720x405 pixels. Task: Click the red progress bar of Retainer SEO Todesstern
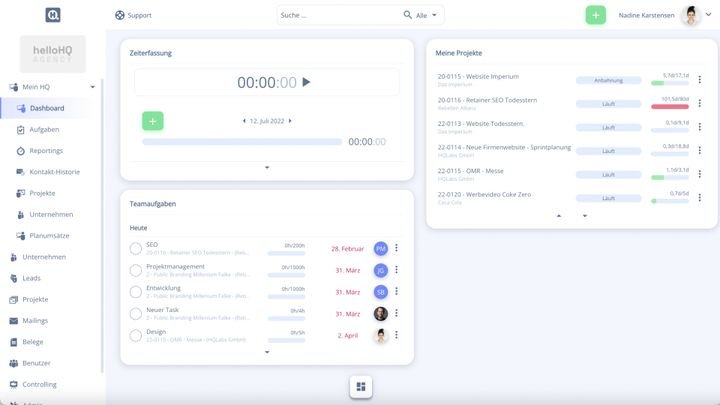tap(670, 107)
